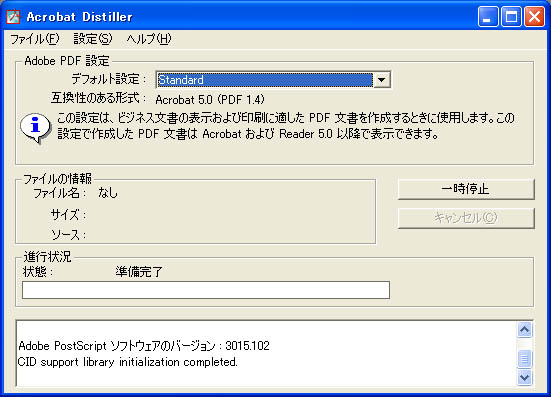Close the Acrobat Distiller window

534,17
